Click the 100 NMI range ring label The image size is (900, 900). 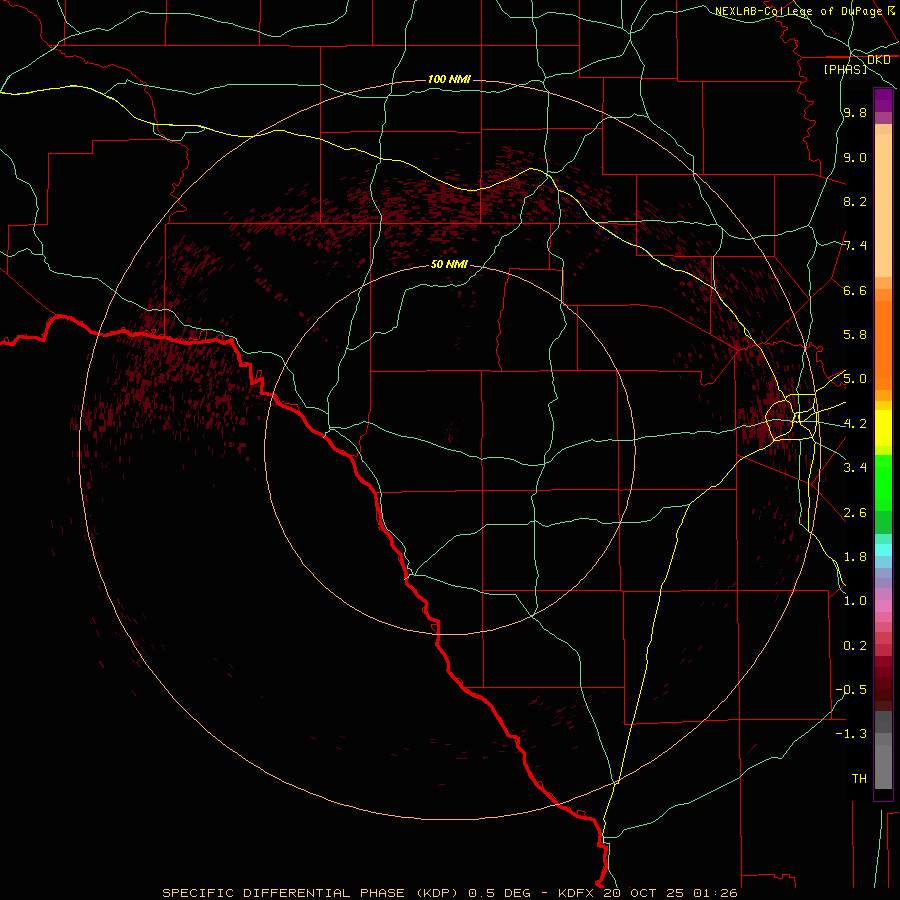tap(449, 79)
